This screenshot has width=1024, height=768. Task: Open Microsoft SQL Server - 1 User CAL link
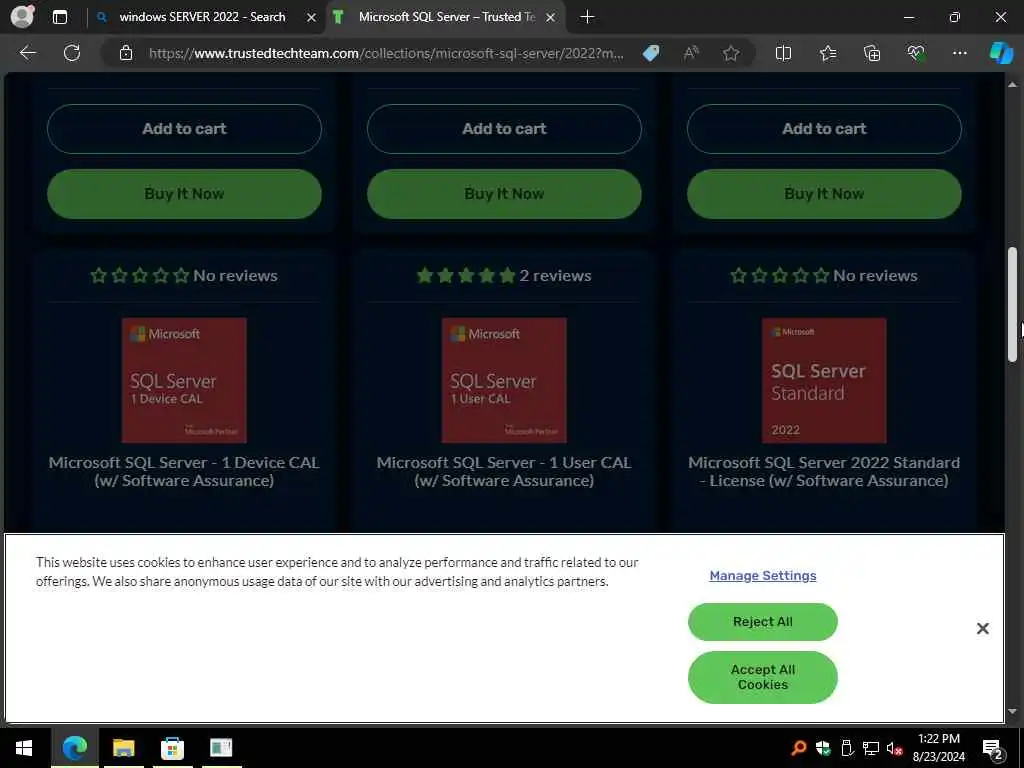tap(504, 472)
